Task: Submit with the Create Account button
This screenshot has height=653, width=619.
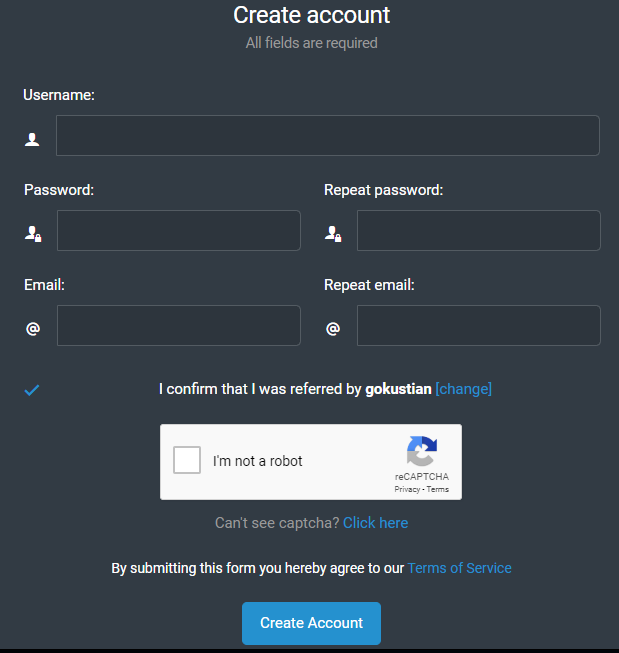Action: click(x=312, y=623)
